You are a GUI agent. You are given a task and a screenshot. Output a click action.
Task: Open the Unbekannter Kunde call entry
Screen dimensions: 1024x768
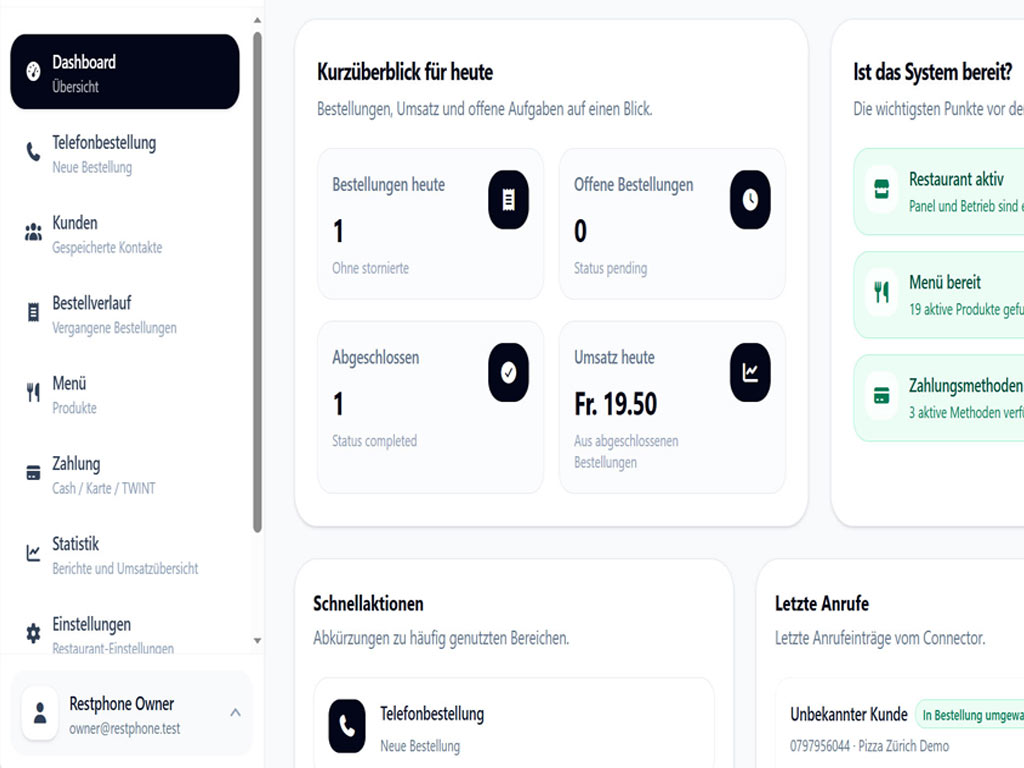[x=900, y=726]
